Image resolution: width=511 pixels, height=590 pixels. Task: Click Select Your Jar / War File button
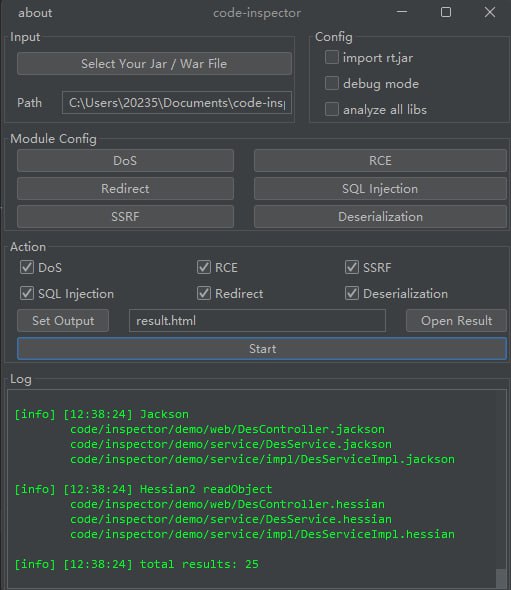[154, 64]
